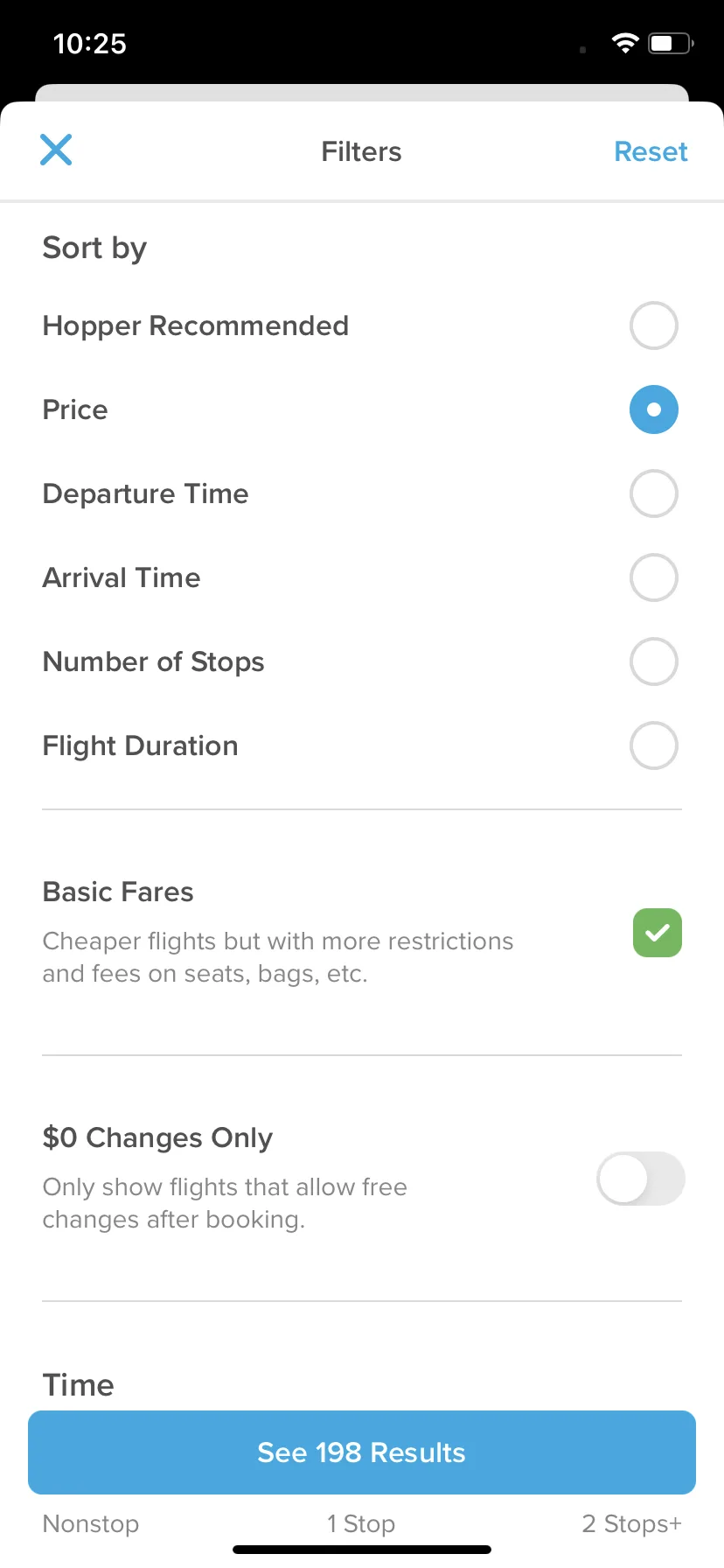Select Number of Stops radio button
This screenshot has height=1568, width=724.
tap(653, 661)
